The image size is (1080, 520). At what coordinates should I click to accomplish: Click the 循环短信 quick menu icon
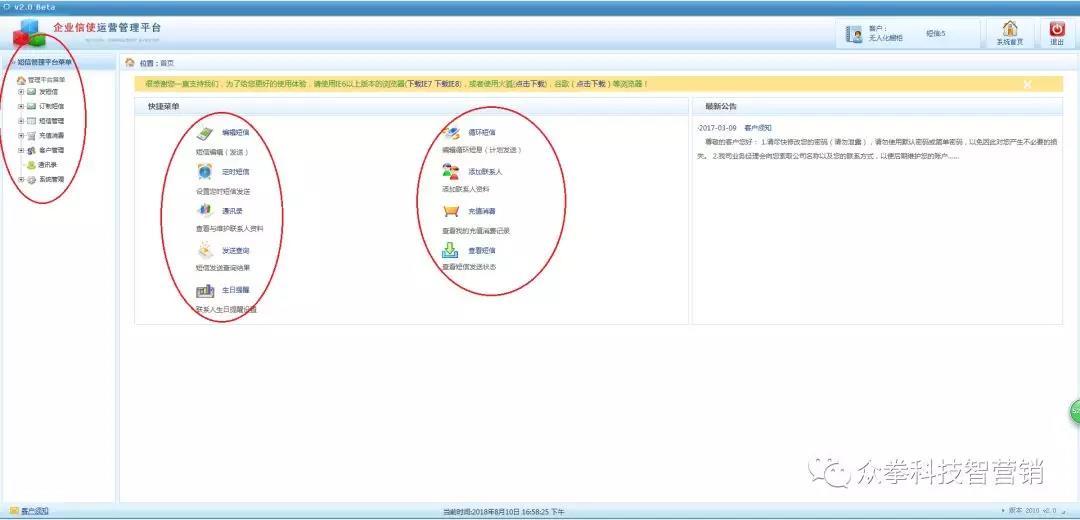point(451,133)
